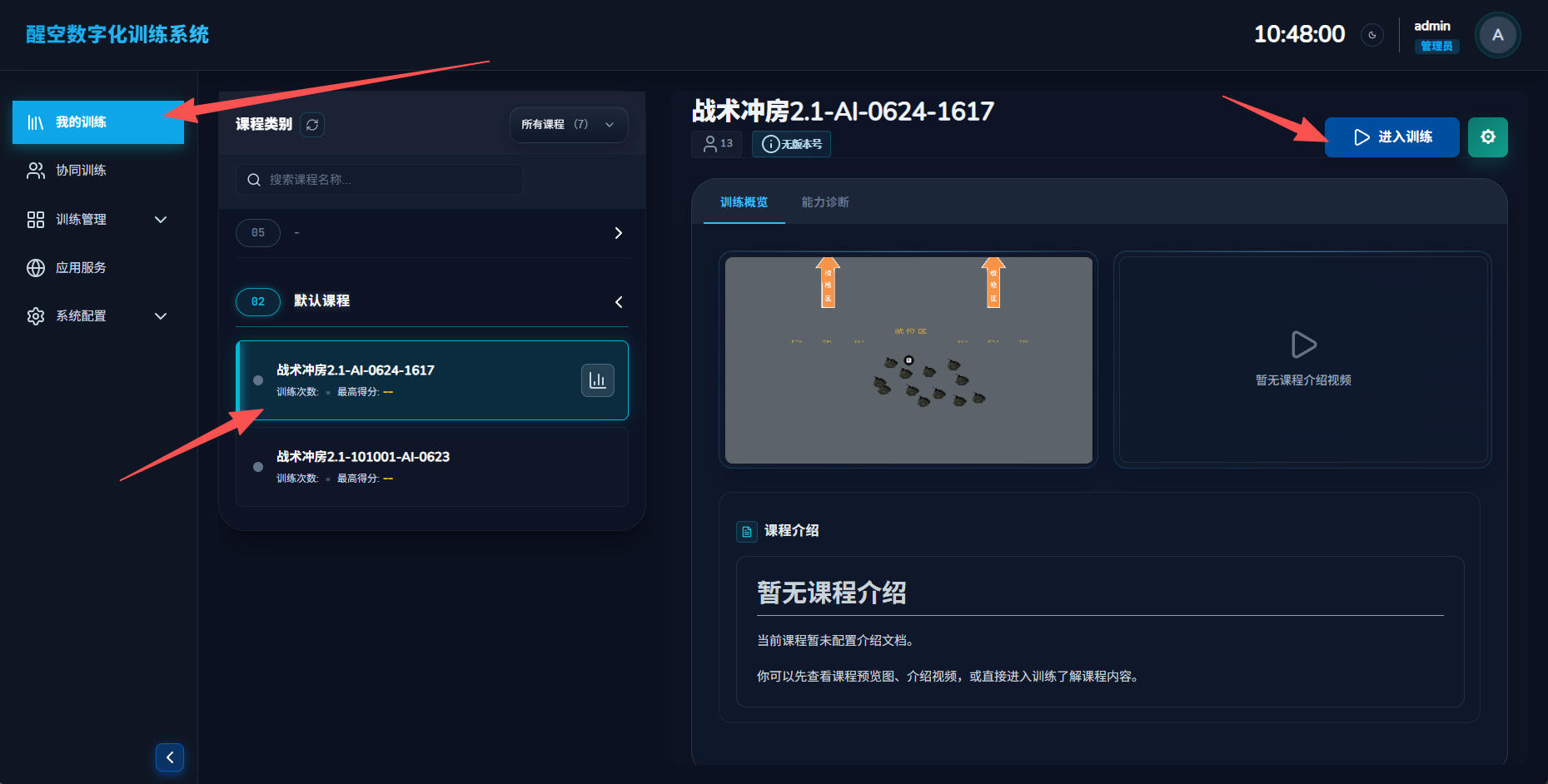The width and height of the screenshot is (1548, 784).
Task: Click the admin avatar icon
Action: click(1497, 35)
